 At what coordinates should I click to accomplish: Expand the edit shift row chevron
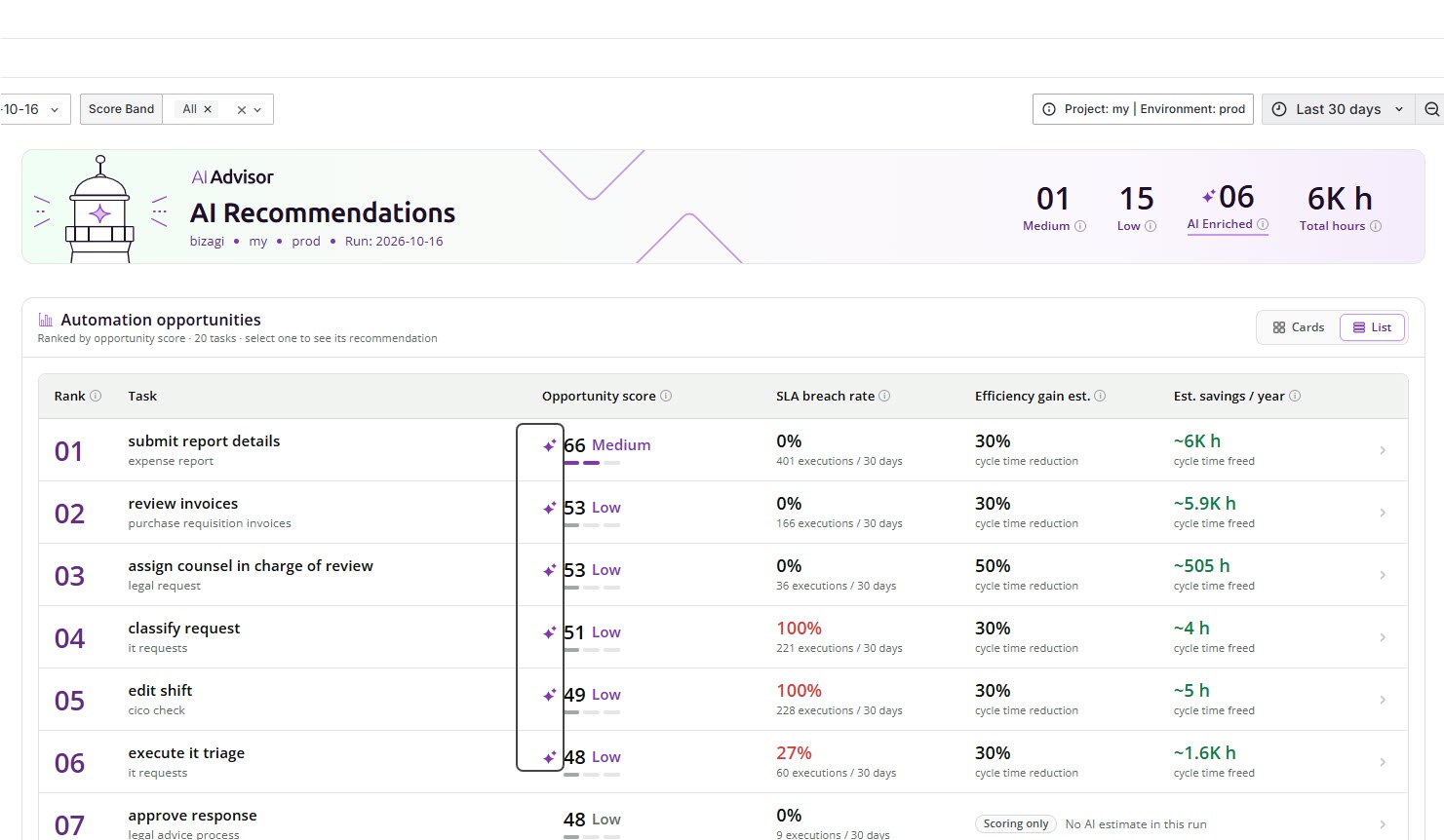(x=1383, y=700)
